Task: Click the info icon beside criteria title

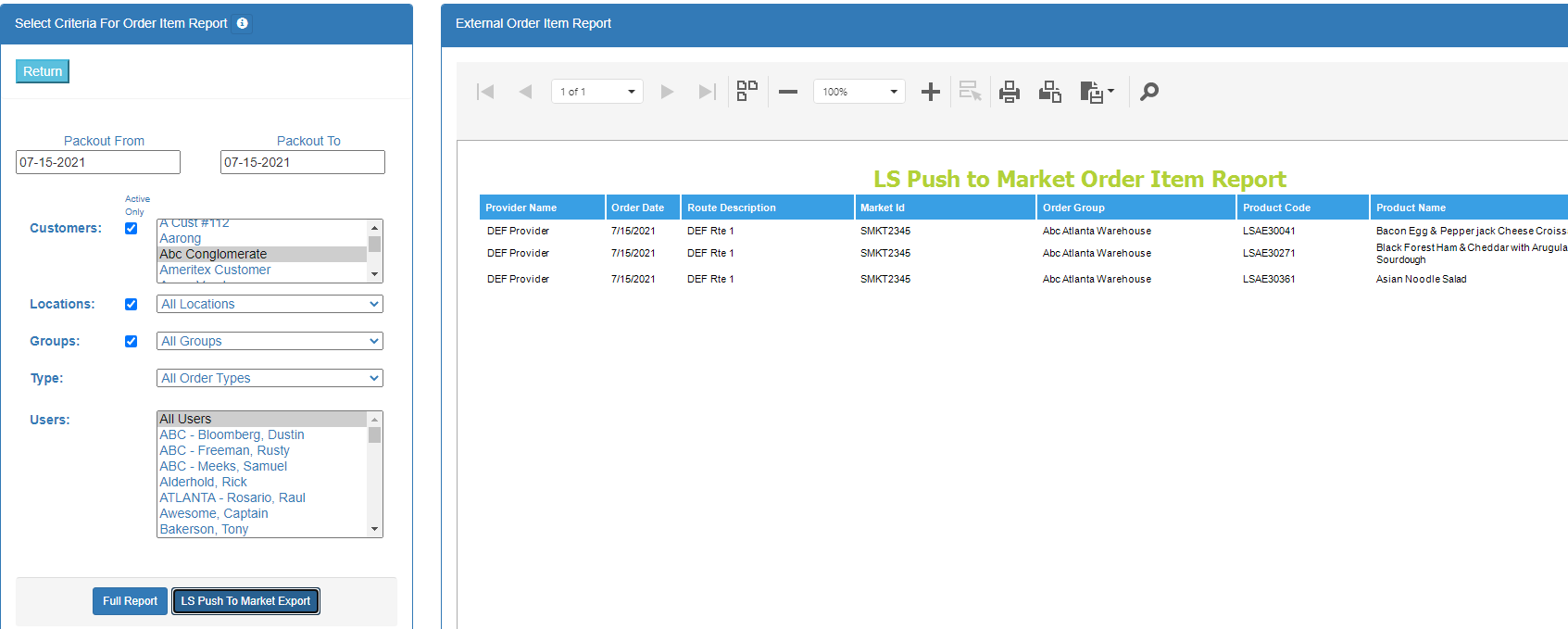Action: pos(243,23)
